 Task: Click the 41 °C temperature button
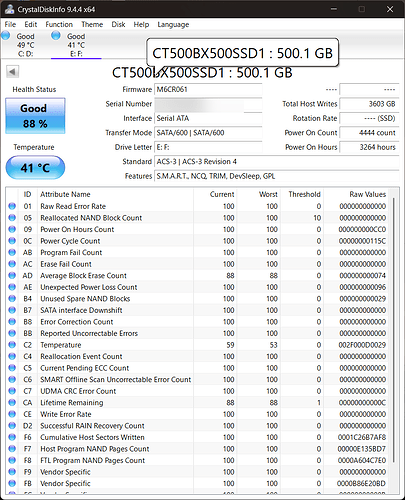tap(35, 167)
